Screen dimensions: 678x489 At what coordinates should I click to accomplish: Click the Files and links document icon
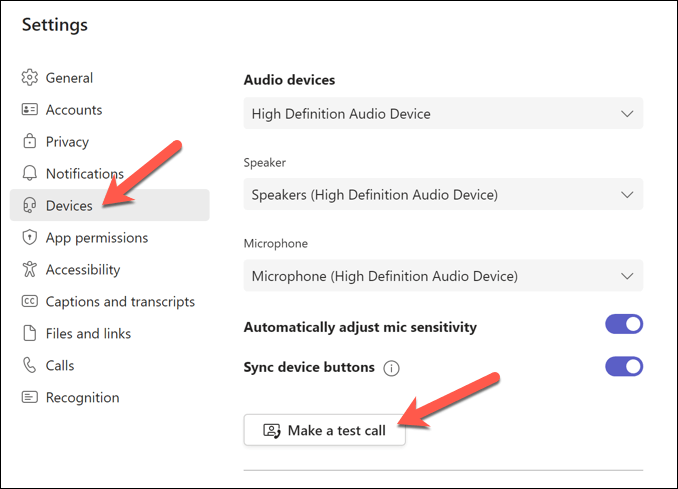29,334
